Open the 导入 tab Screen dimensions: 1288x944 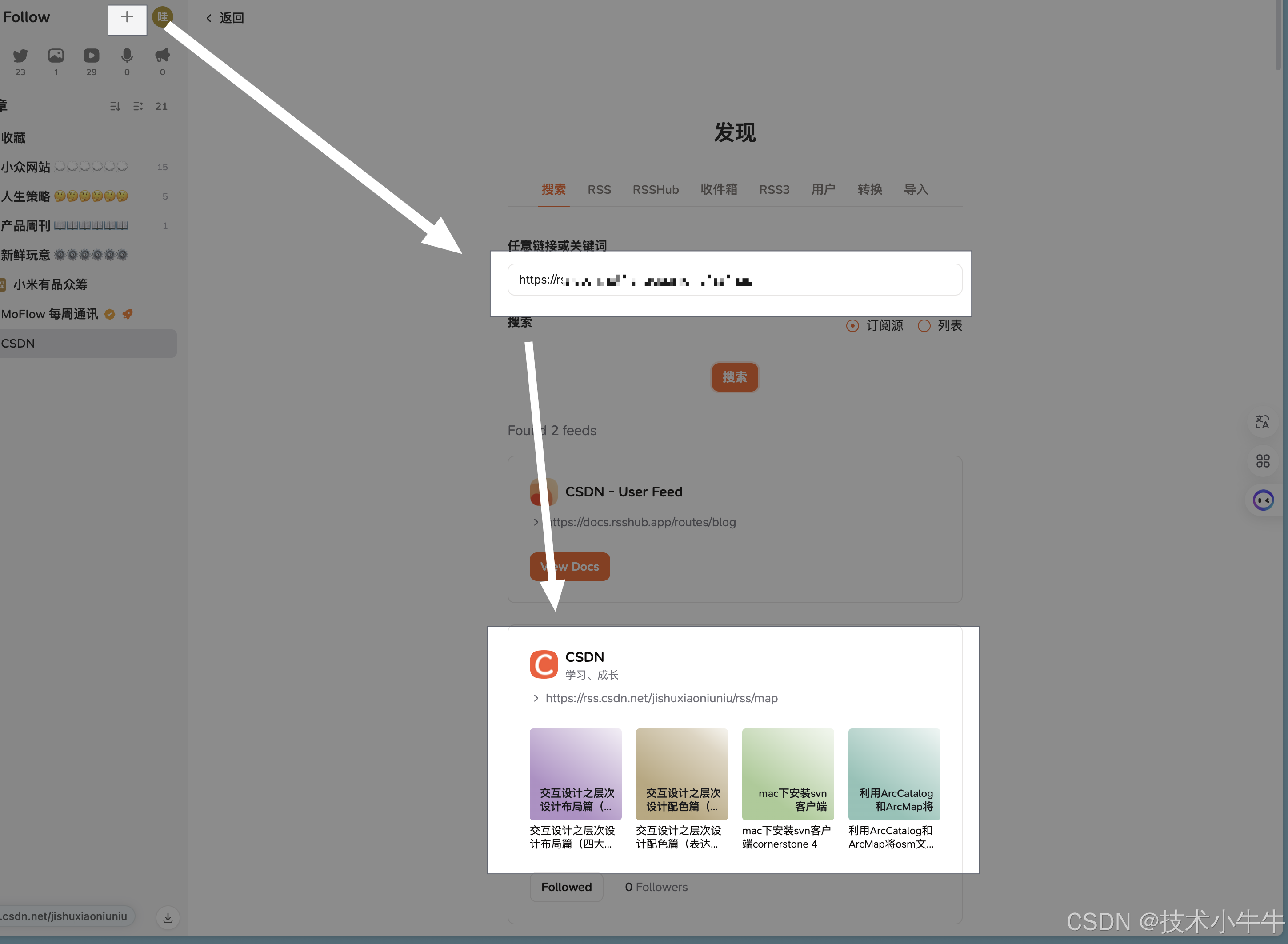pos(916,190)
